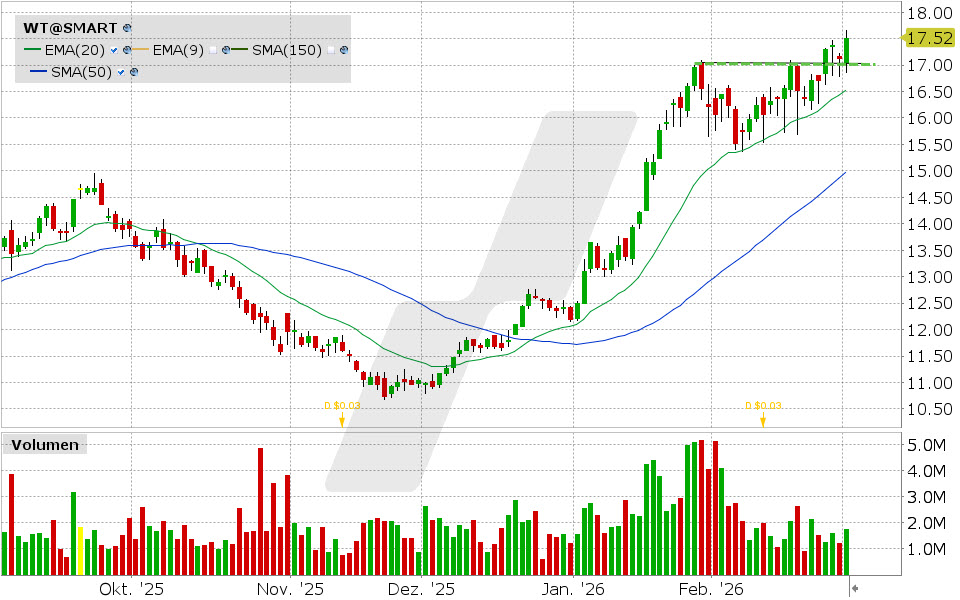Open WT@SMART chart settings gear

click(x=127, y=28)
